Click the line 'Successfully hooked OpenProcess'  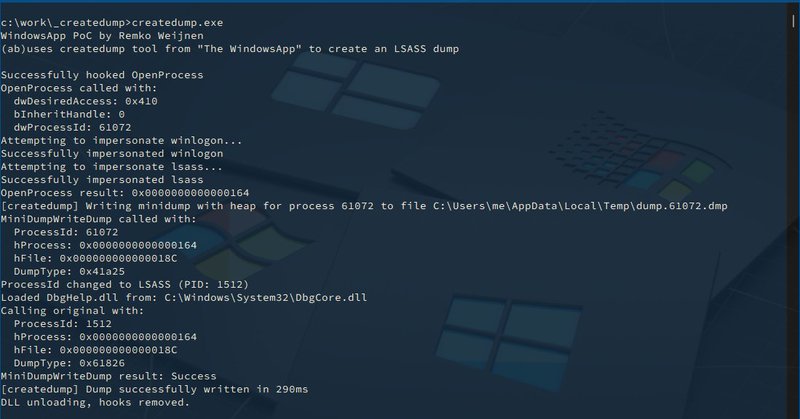pyautogui.click(x=102, y=75)
